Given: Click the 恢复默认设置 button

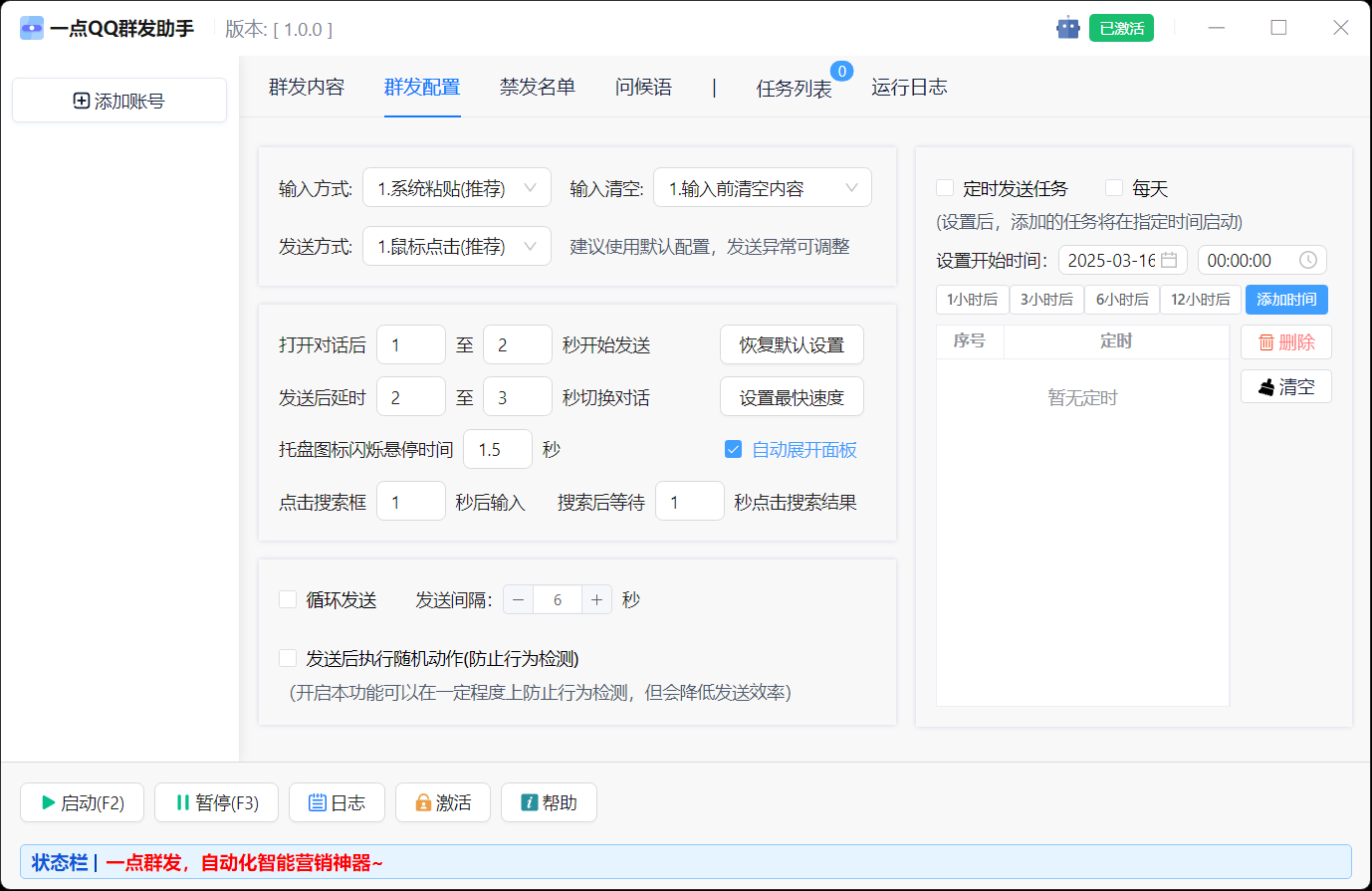Looking at the screenshot, I should tap(792, 343).
